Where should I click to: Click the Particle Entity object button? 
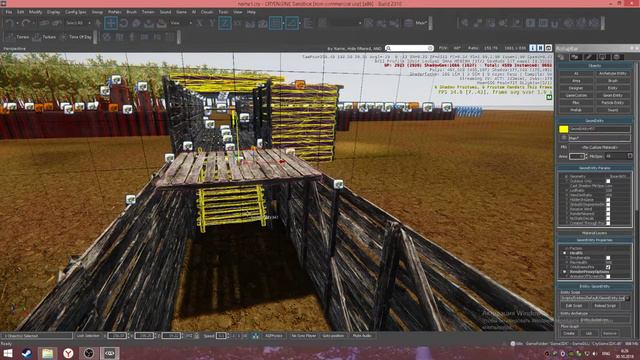point(613,103)
